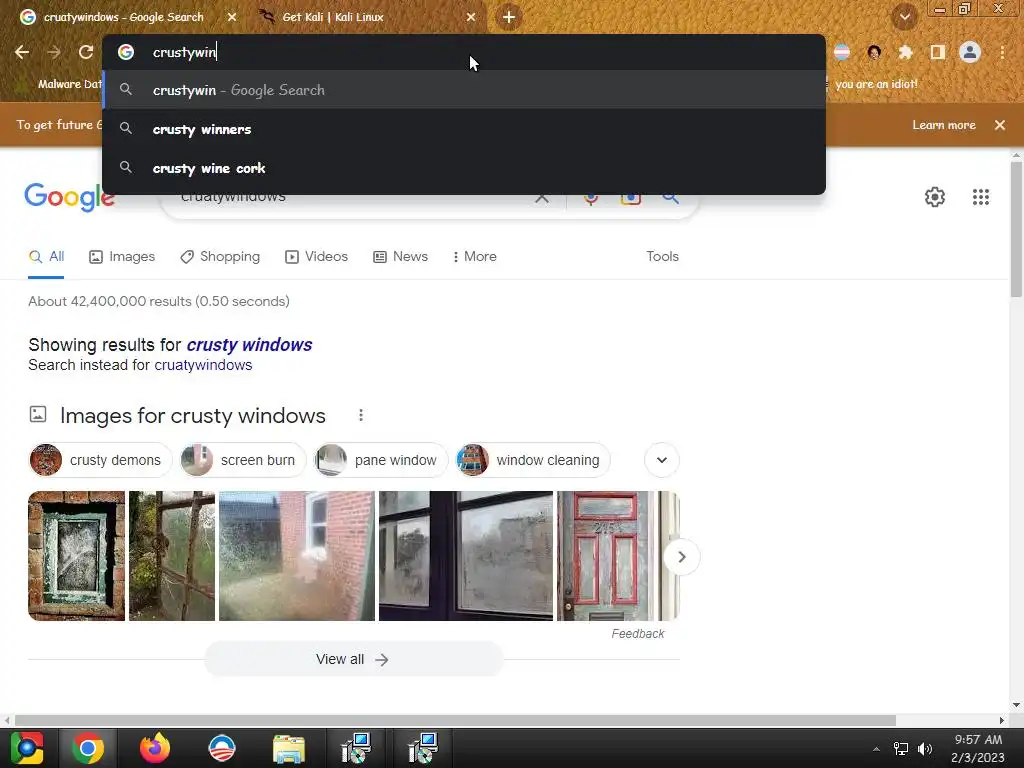Open the volume speaker tray icon
This screenshot has height=768, width=1024.
(925, 748)
